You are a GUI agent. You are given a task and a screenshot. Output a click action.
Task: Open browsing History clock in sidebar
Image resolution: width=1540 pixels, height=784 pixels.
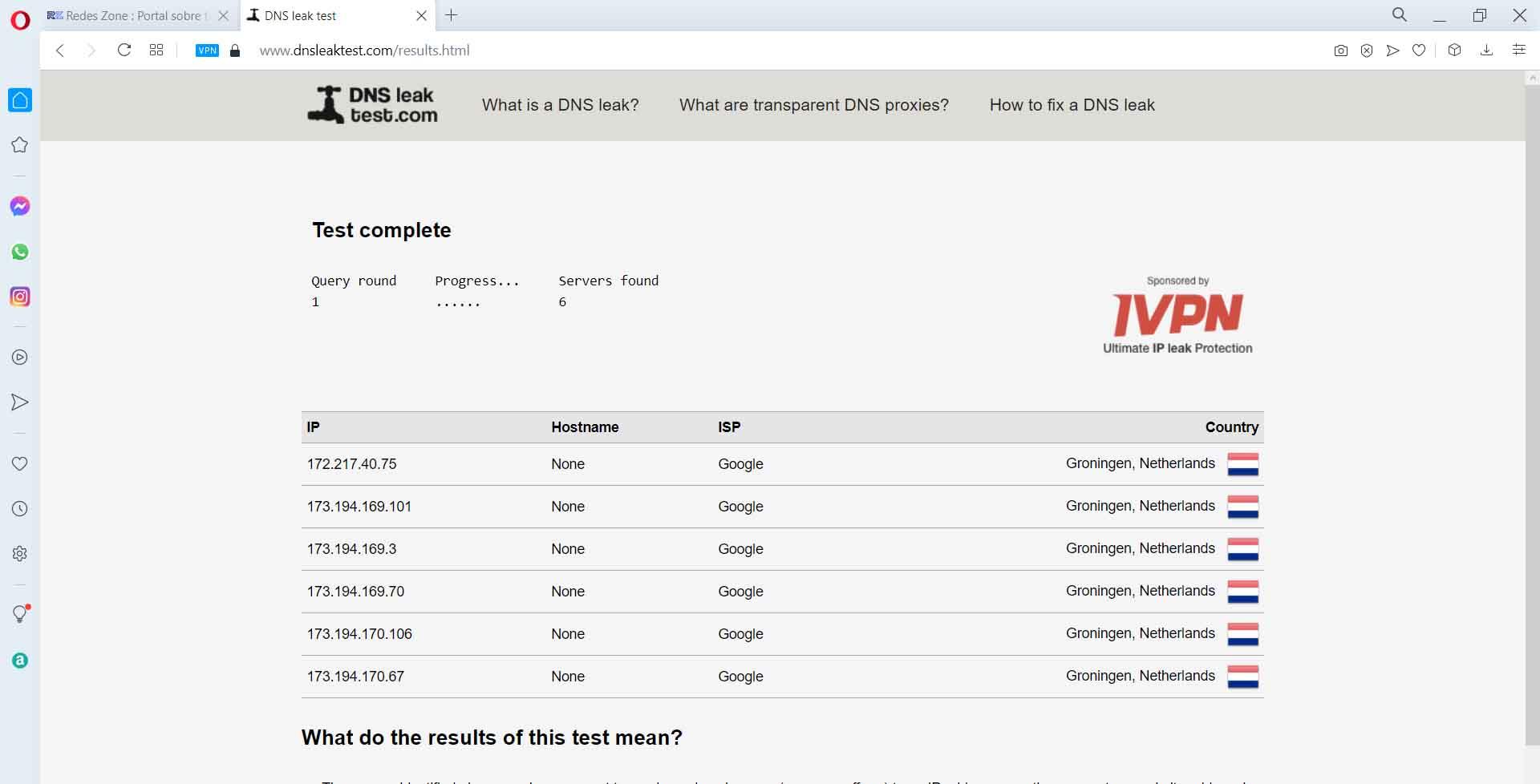coord(20,508)
